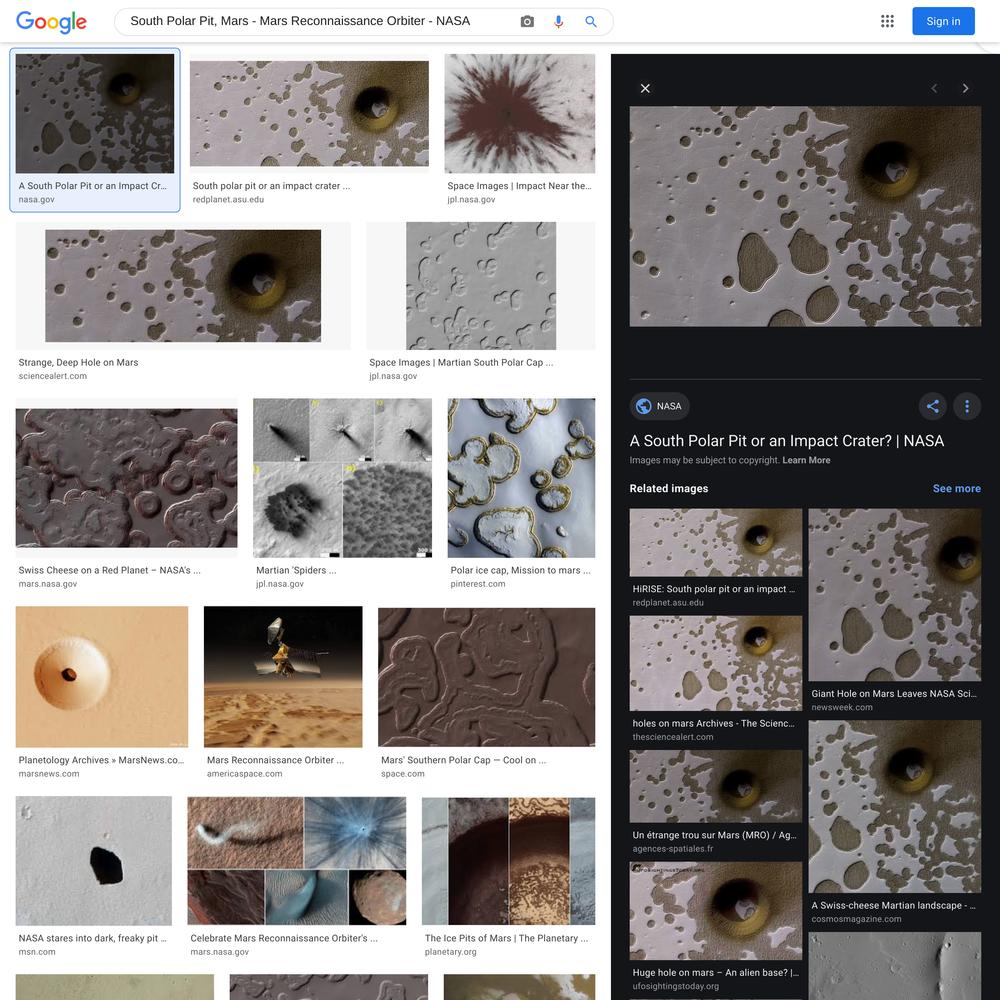
Task: Click the search query input field
Action: point(319,21)
